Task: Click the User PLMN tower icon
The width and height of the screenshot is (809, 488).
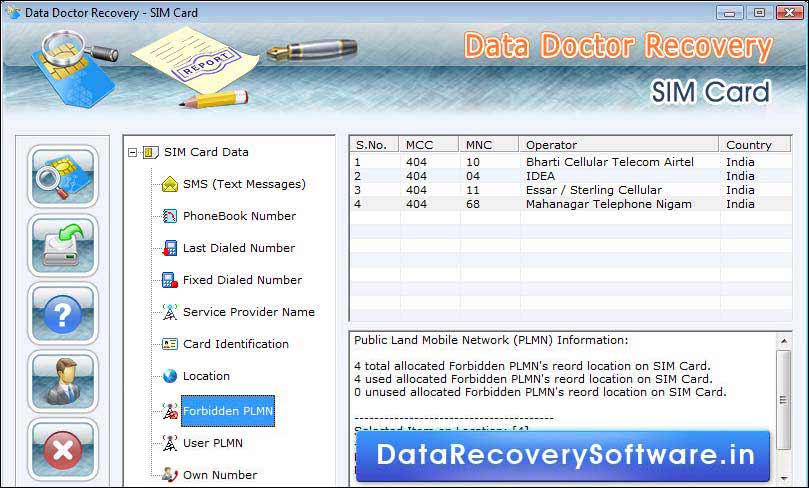Action: 170,443
